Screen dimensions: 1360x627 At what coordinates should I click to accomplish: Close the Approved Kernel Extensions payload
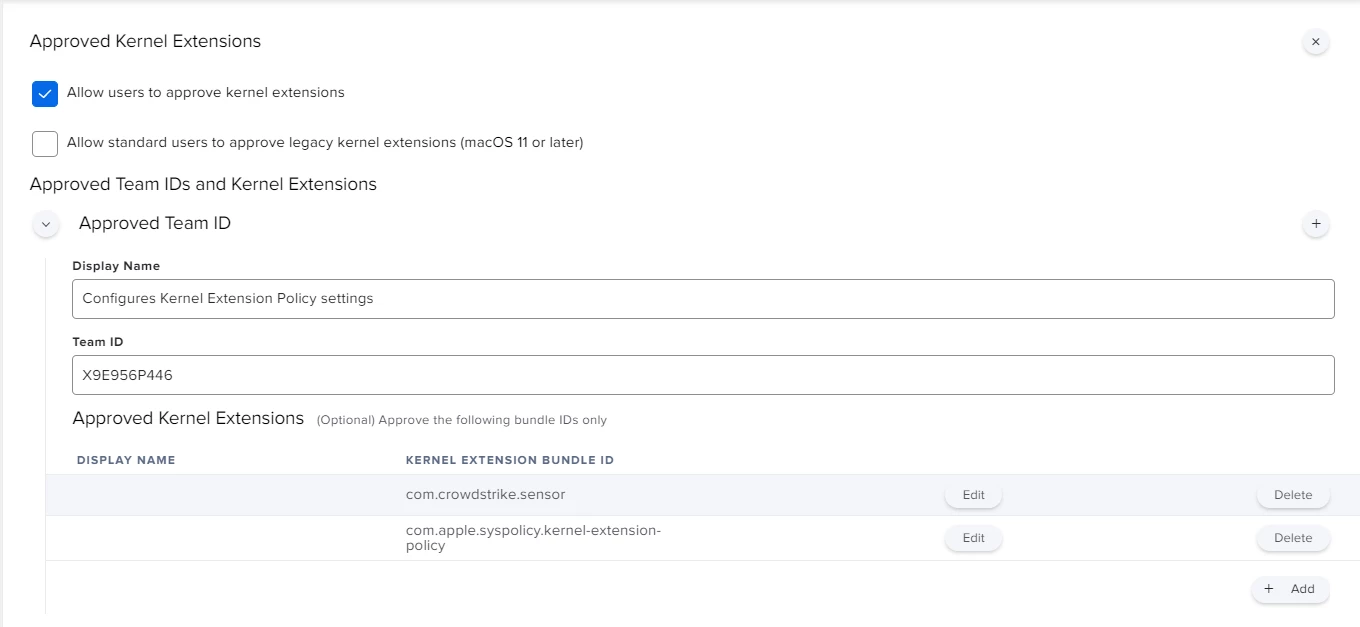point(1316,42)
